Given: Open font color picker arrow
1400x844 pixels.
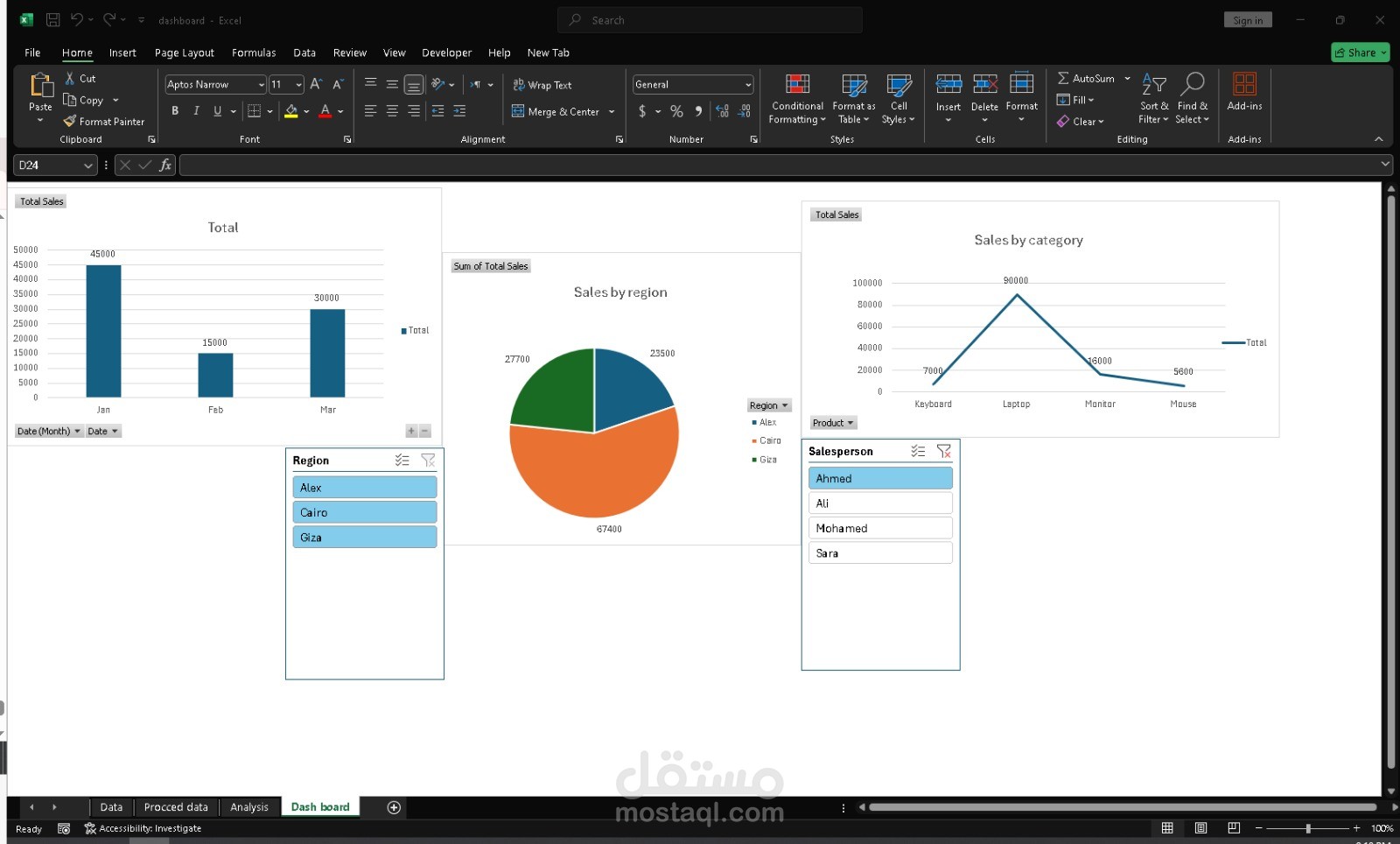Looking at the screenshot, I should point(340,111).
